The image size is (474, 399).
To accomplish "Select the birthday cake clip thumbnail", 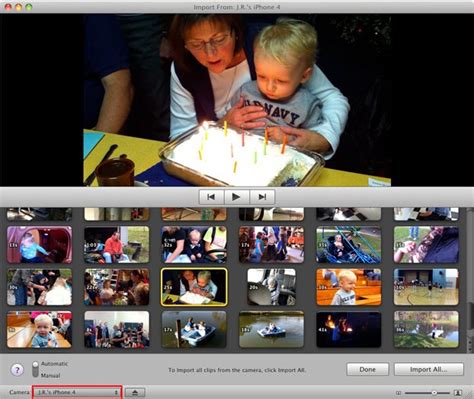I will 194,287.
